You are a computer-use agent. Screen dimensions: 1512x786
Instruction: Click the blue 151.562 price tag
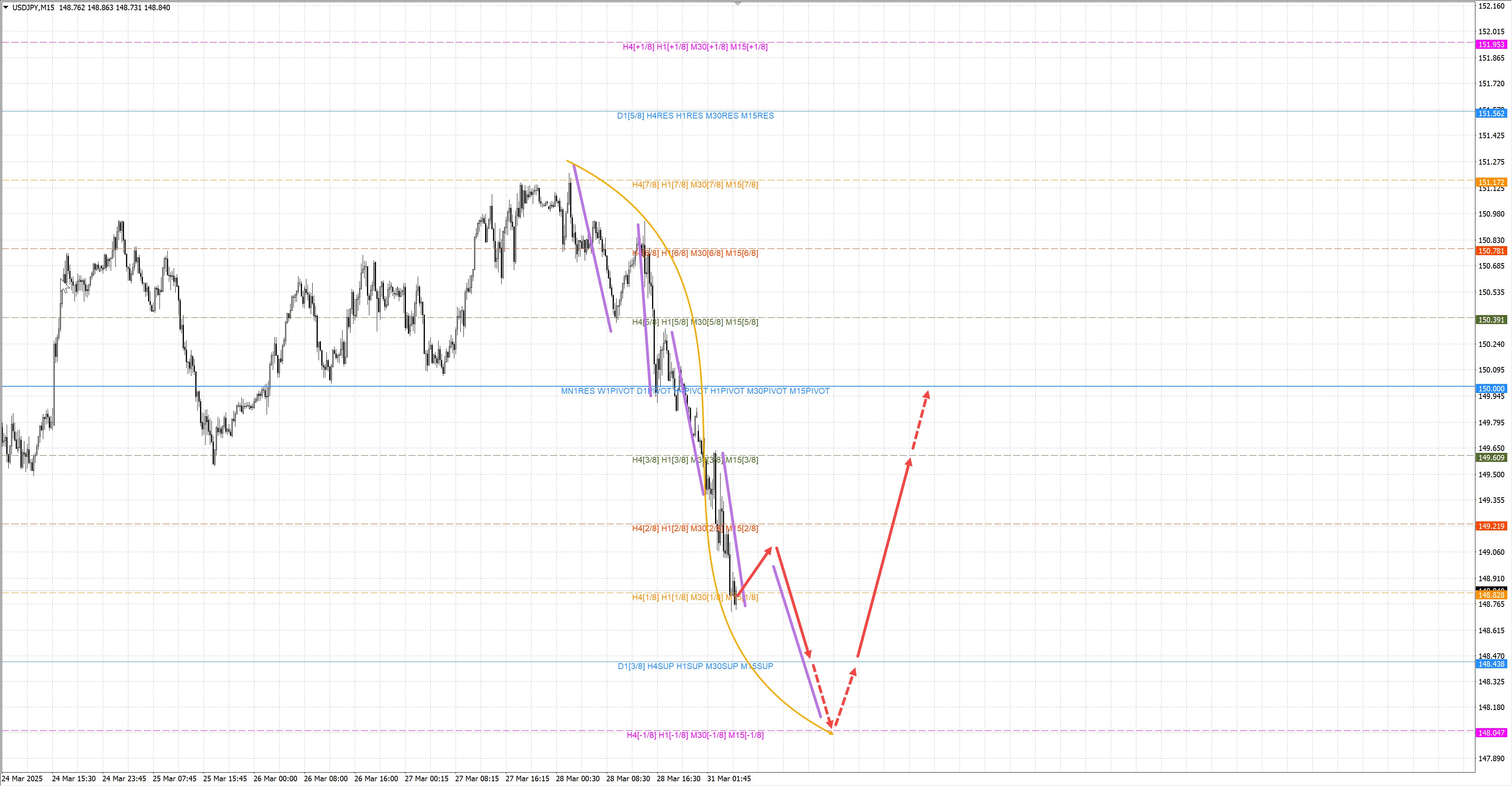coord(1491,113)
